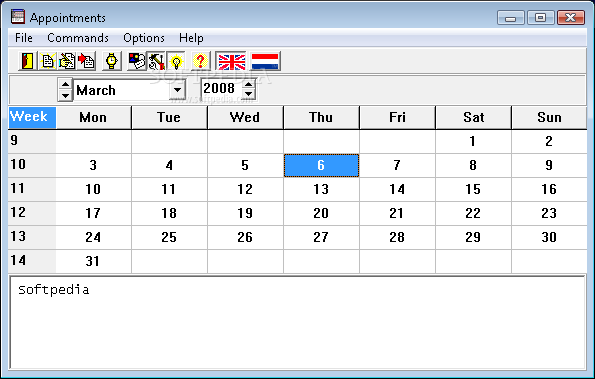Select Sunday the 23rd
This screenshot has width=595, height=379.
549,213
